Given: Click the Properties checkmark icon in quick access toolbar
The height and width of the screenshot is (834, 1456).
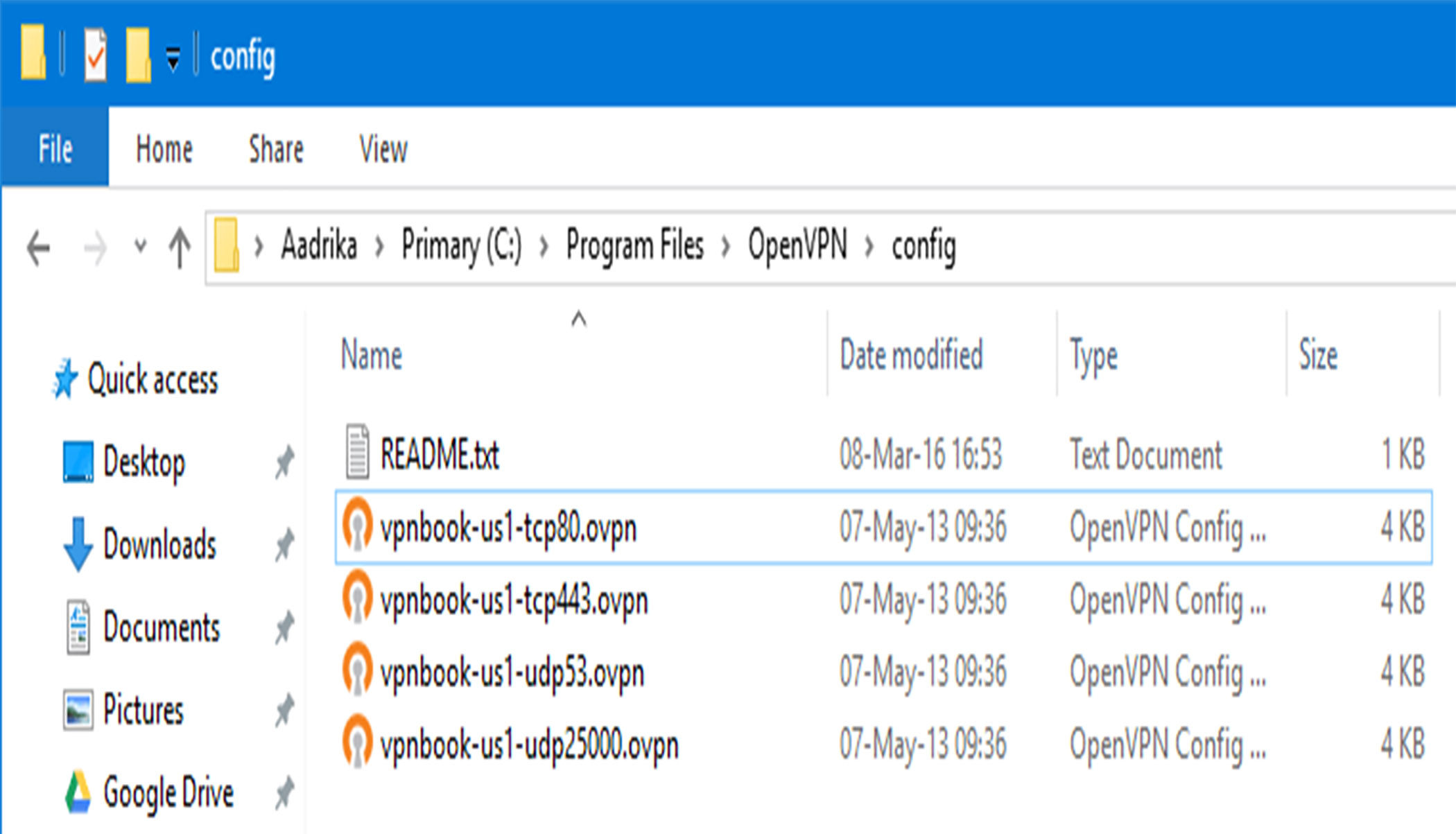Looking at the screenshot, I should tap(96, 55).
